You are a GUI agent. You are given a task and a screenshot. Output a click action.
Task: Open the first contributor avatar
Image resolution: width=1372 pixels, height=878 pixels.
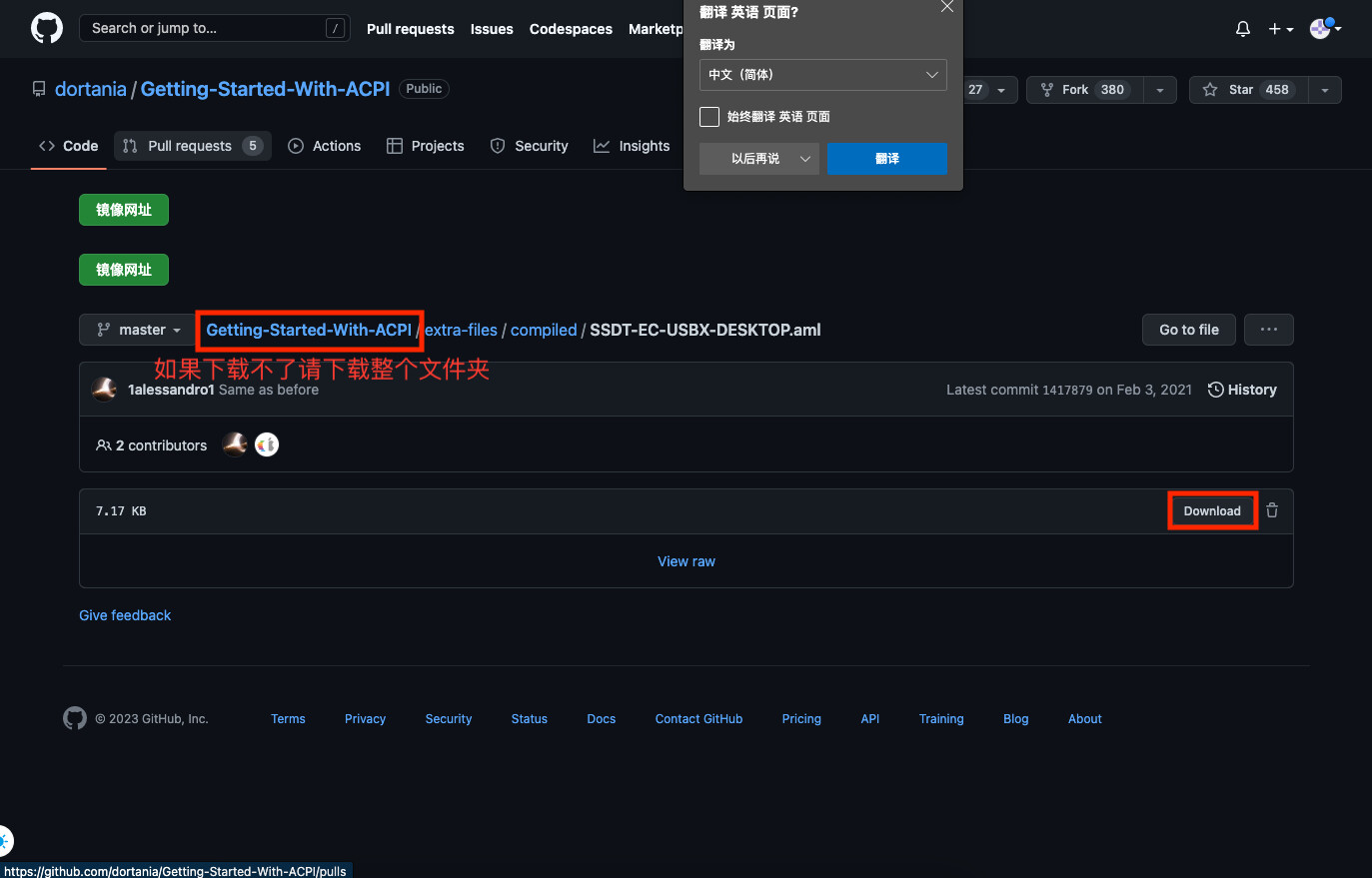click(235, 444)
